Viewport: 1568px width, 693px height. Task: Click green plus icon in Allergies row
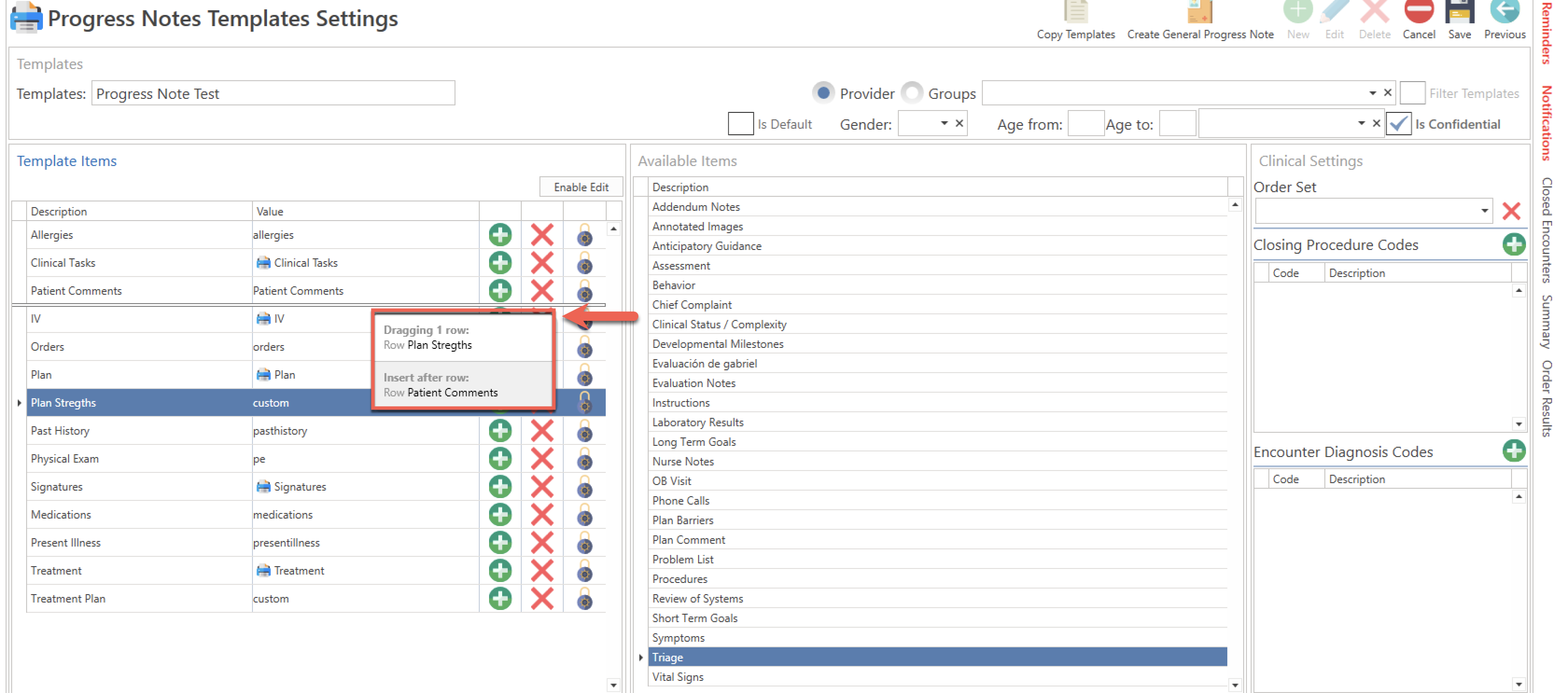[x=500, y=235]
